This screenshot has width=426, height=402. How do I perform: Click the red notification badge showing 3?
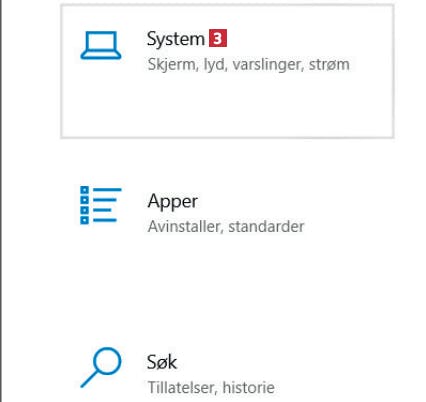click(218, 38)
